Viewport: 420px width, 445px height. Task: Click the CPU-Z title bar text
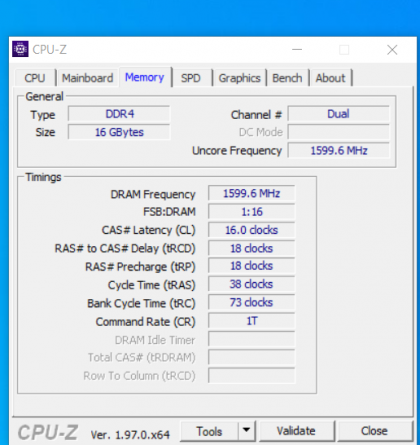pyautogui.click(x=50, y=50)
